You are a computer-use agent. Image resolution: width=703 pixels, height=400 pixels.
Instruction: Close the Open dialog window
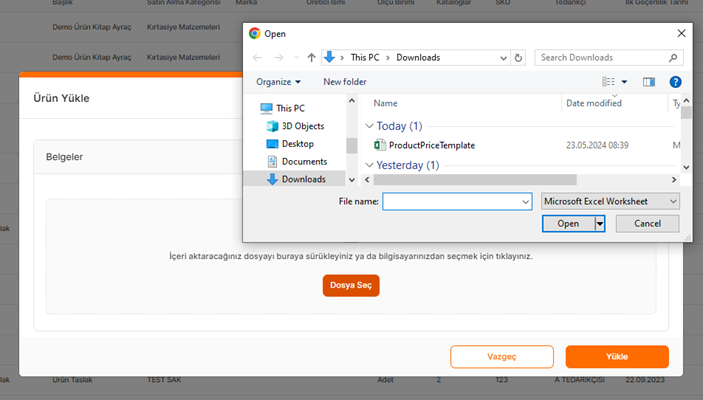tap(681, 34)
